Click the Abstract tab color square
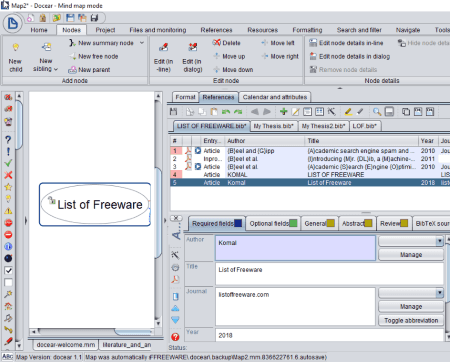Image resolution: width=450 pixels, height=362 pixels. (x=368, y=223)
